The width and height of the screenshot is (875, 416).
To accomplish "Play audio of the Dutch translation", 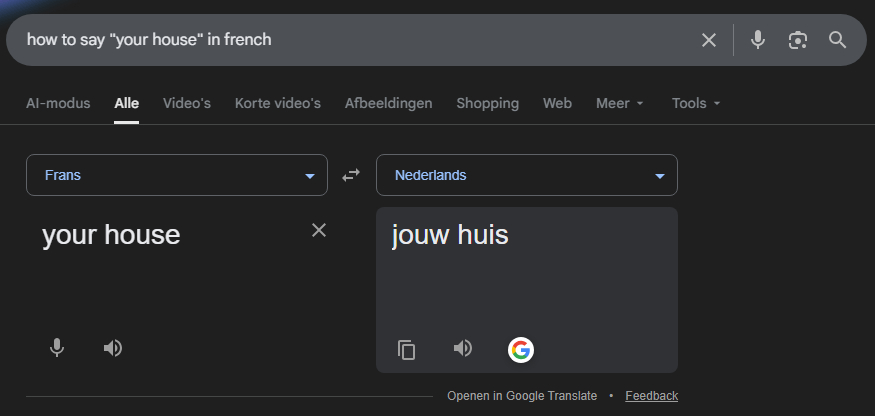I will click(462, 348).
